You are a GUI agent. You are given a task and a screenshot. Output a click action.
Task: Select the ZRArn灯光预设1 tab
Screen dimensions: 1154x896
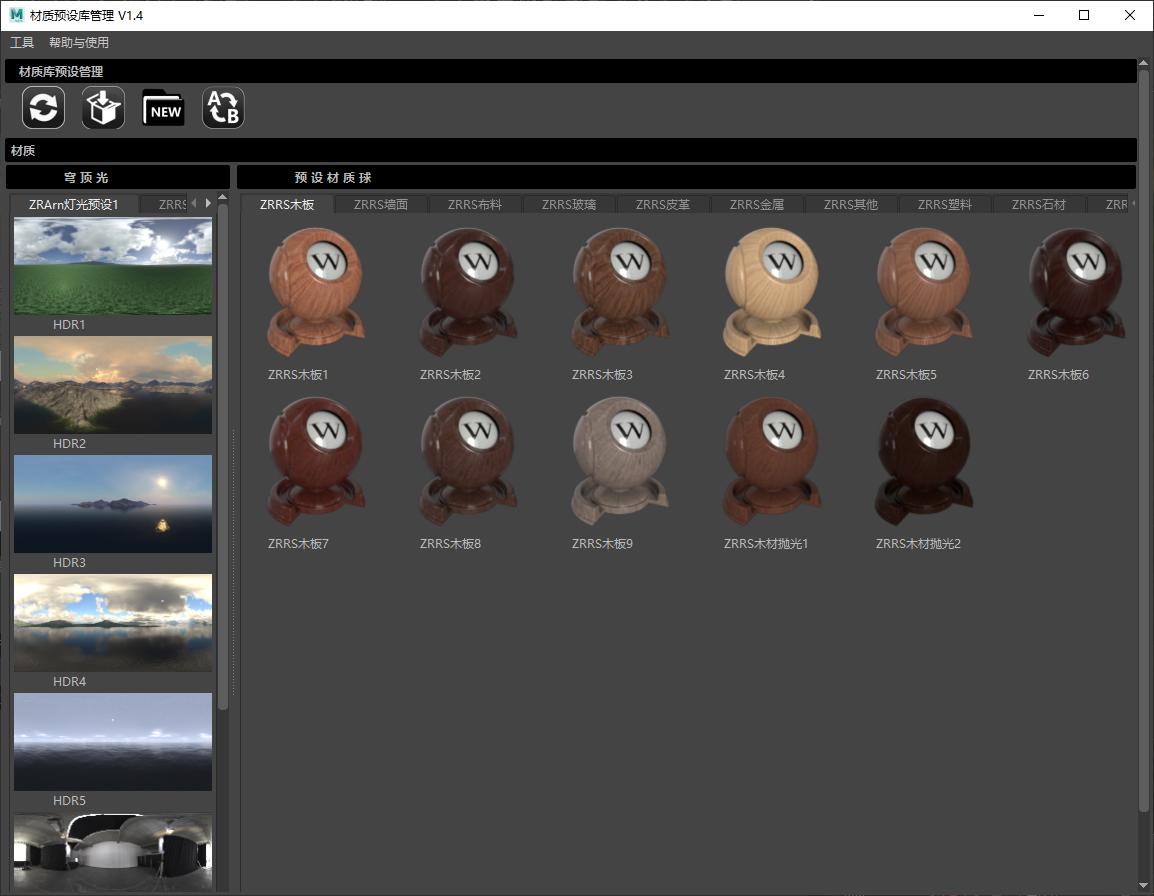[74, 205]
